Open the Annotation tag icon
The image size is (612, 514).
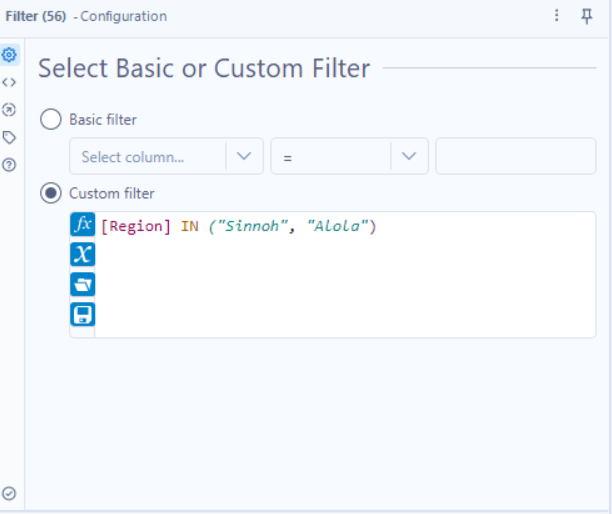click(10, 137)
